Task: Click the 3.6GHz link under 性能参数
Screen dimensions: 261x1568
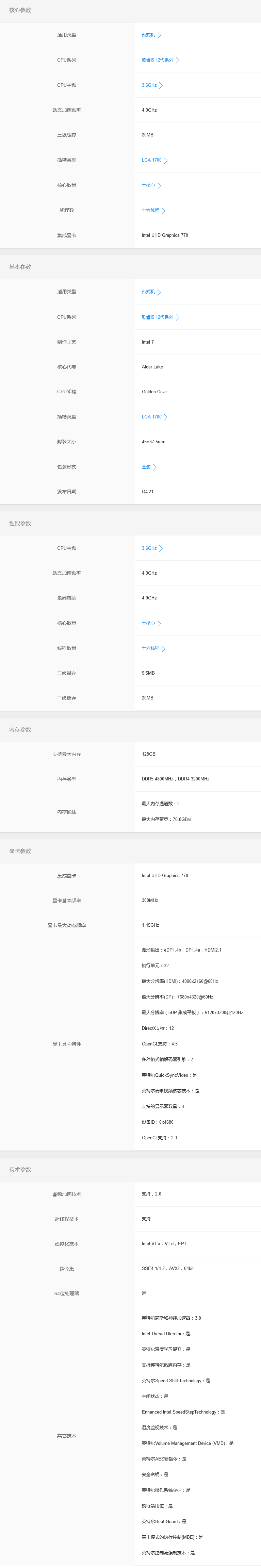Action: pyautogui.click(x=148, y=548)
